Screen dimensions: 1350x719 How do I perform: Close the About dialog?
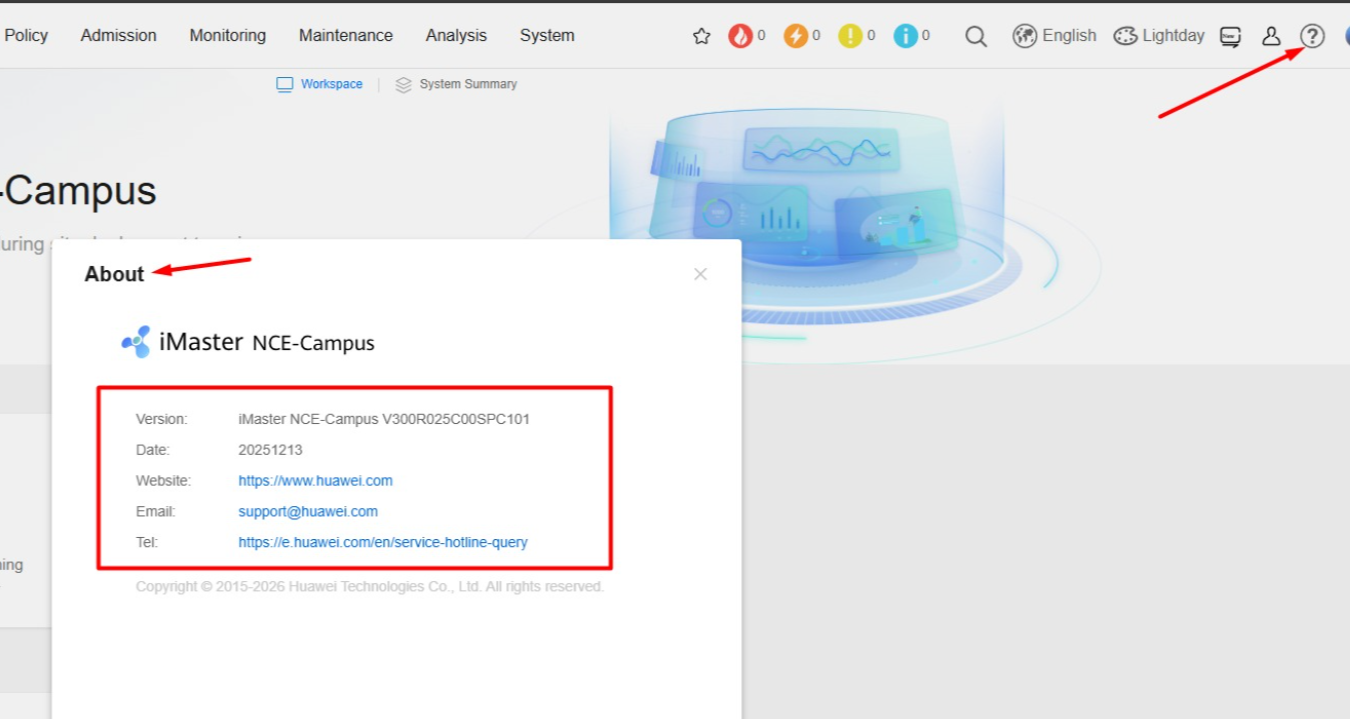coord(700,274)
